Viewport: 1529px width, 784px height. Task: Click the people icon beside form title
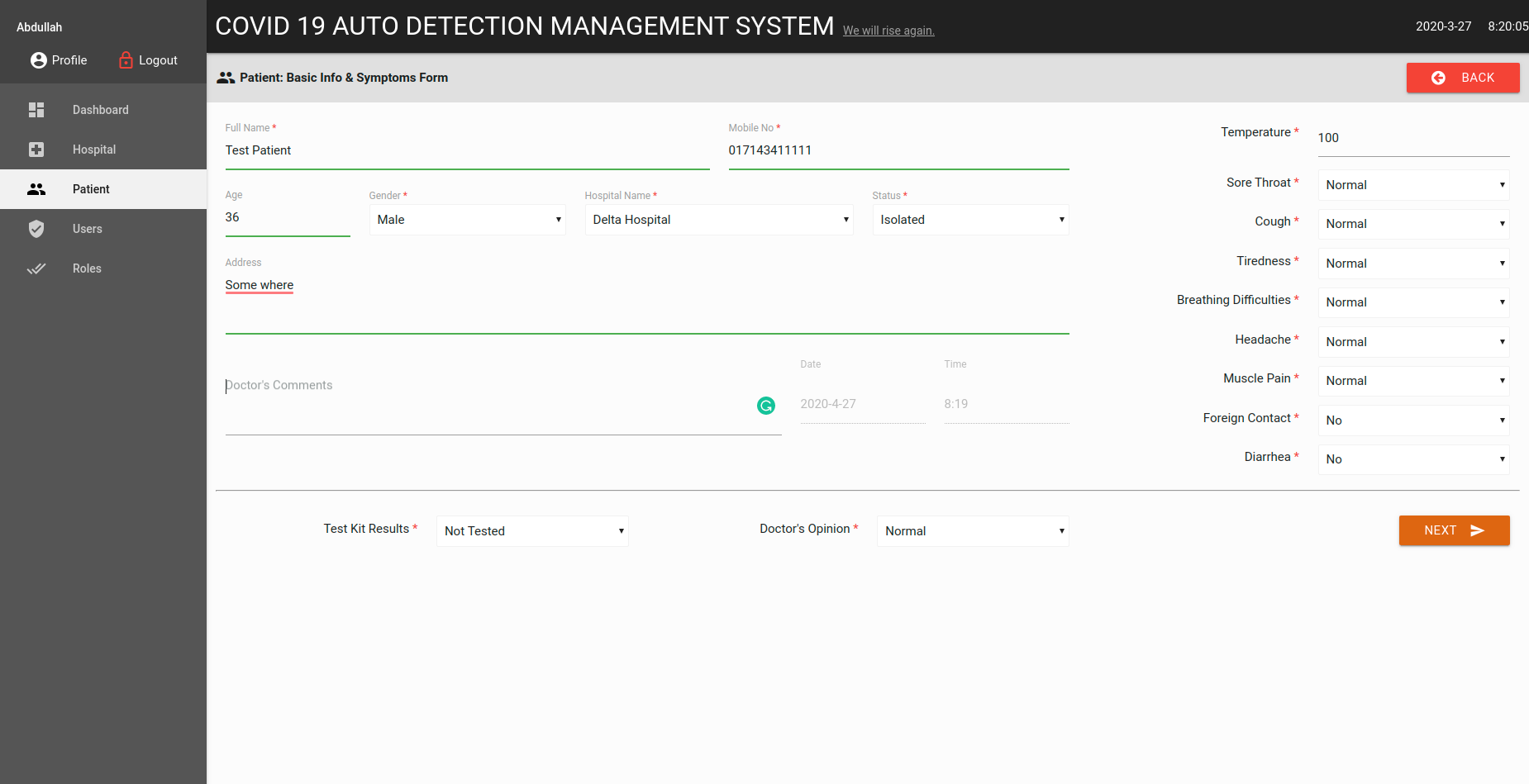226,78
